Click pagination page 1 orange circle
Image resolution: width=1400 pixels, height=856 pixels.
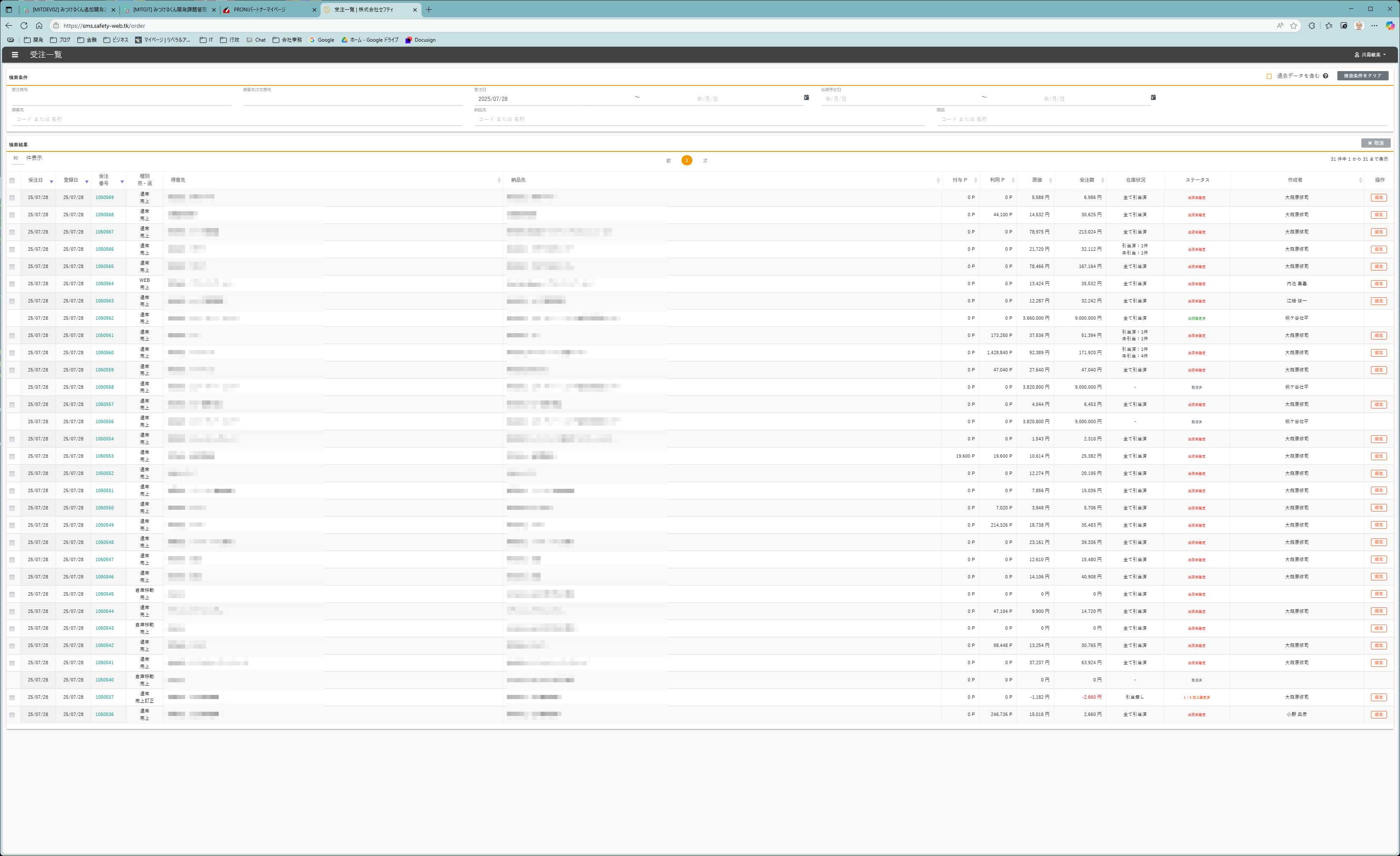tap(687, 161)
